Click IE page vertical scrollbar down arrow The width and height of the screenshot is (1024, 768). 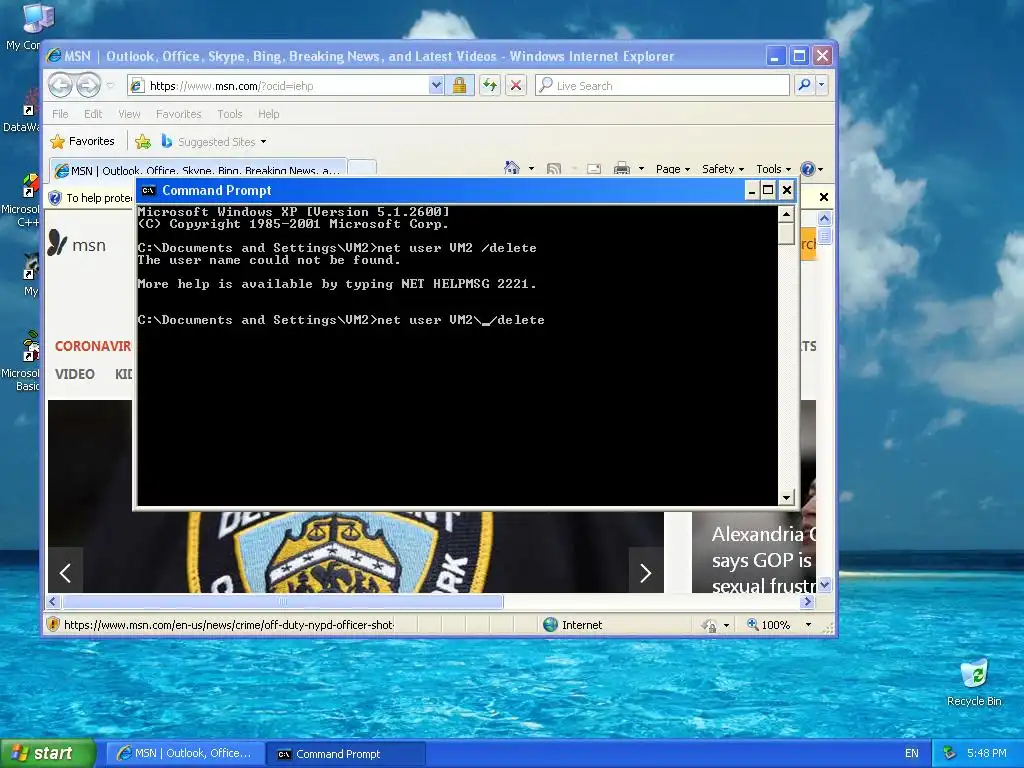[x=824, y=584]
